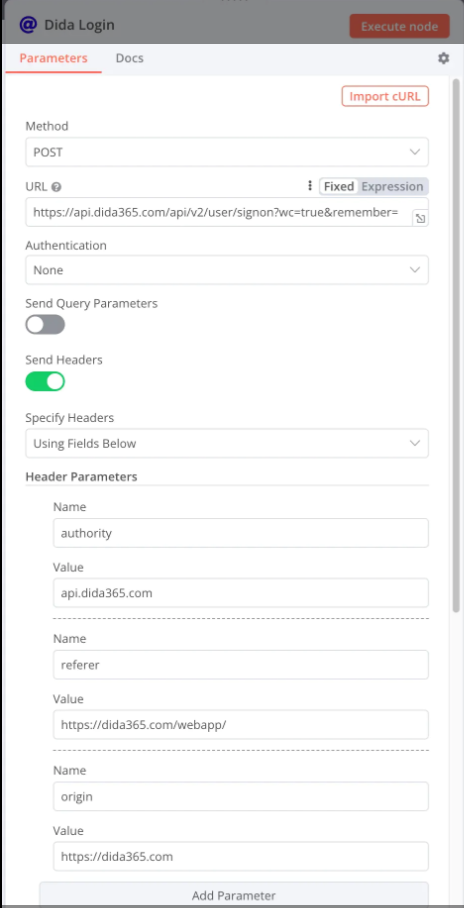Click the Add Parameter button
Screen dimensions: 464x908
coord(234,895)
